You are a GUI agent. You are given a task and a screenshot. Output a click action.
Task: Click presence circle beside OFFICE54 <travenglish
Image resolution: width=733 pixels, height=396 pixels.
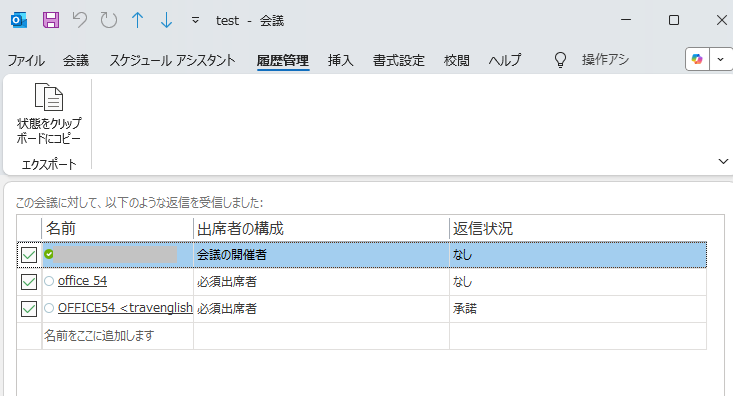[49, 308]
